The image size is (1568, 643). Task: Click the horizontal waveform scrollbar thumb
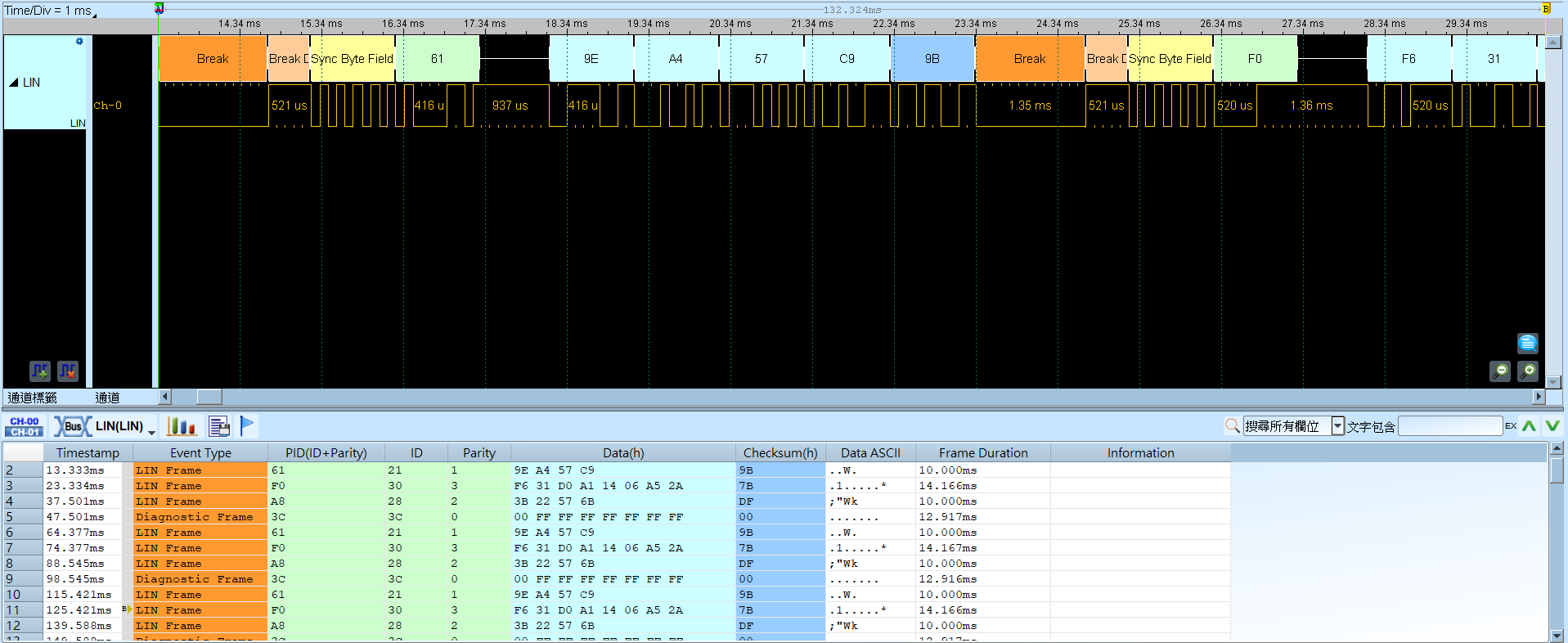pyautogui.click(x=209, y=397)
